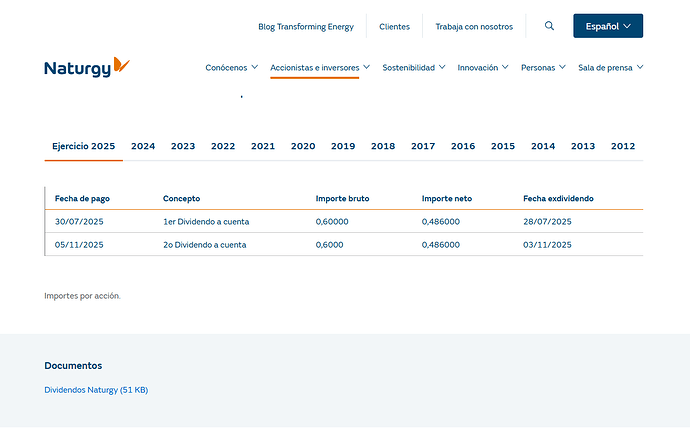Select the 2016 dividends tab
Viewport: 690px width, 430px height.
(463, 146)
